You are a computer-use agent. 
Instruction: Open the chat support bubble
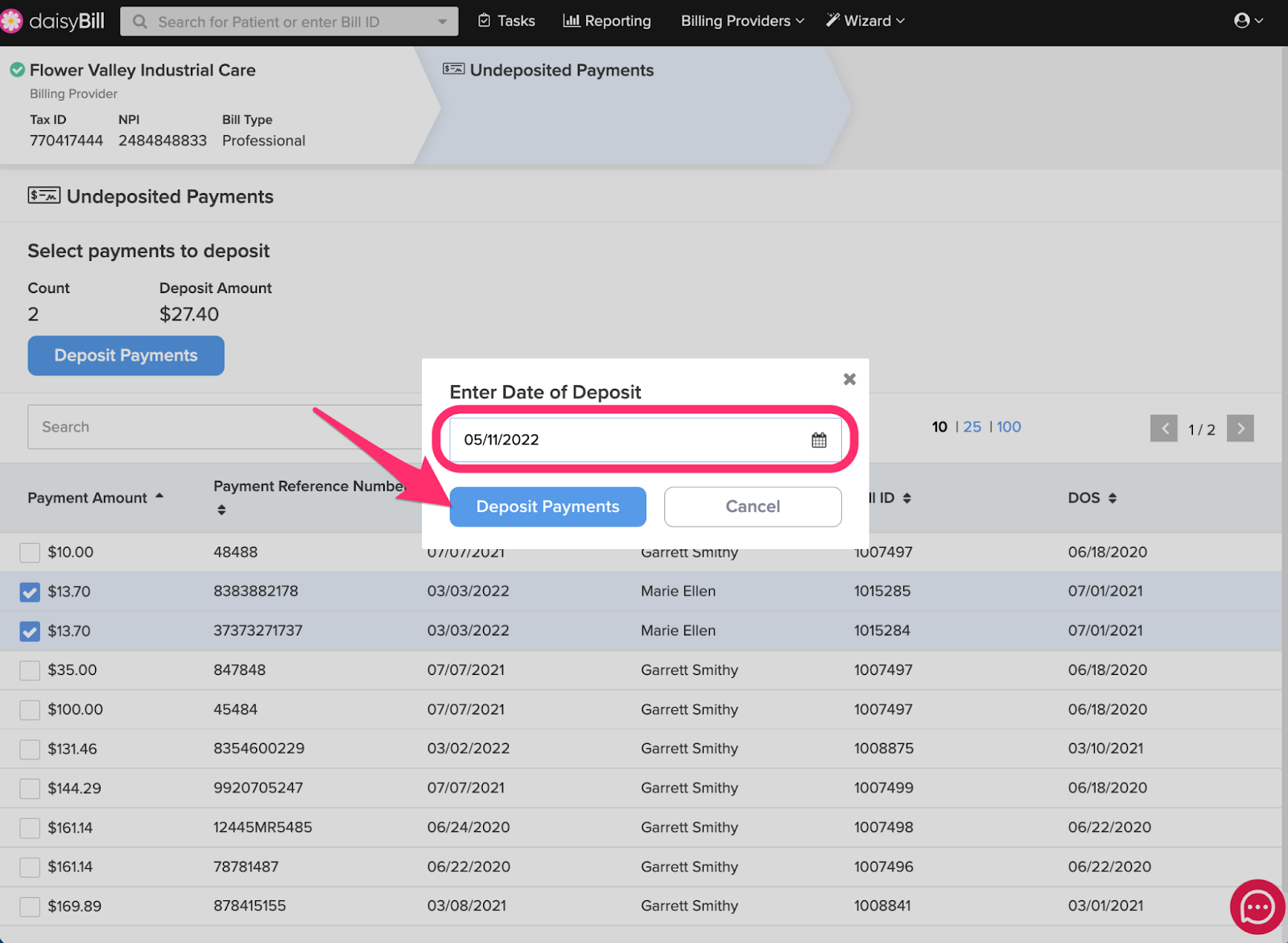pyautogui.click(x=1257, y=907)
